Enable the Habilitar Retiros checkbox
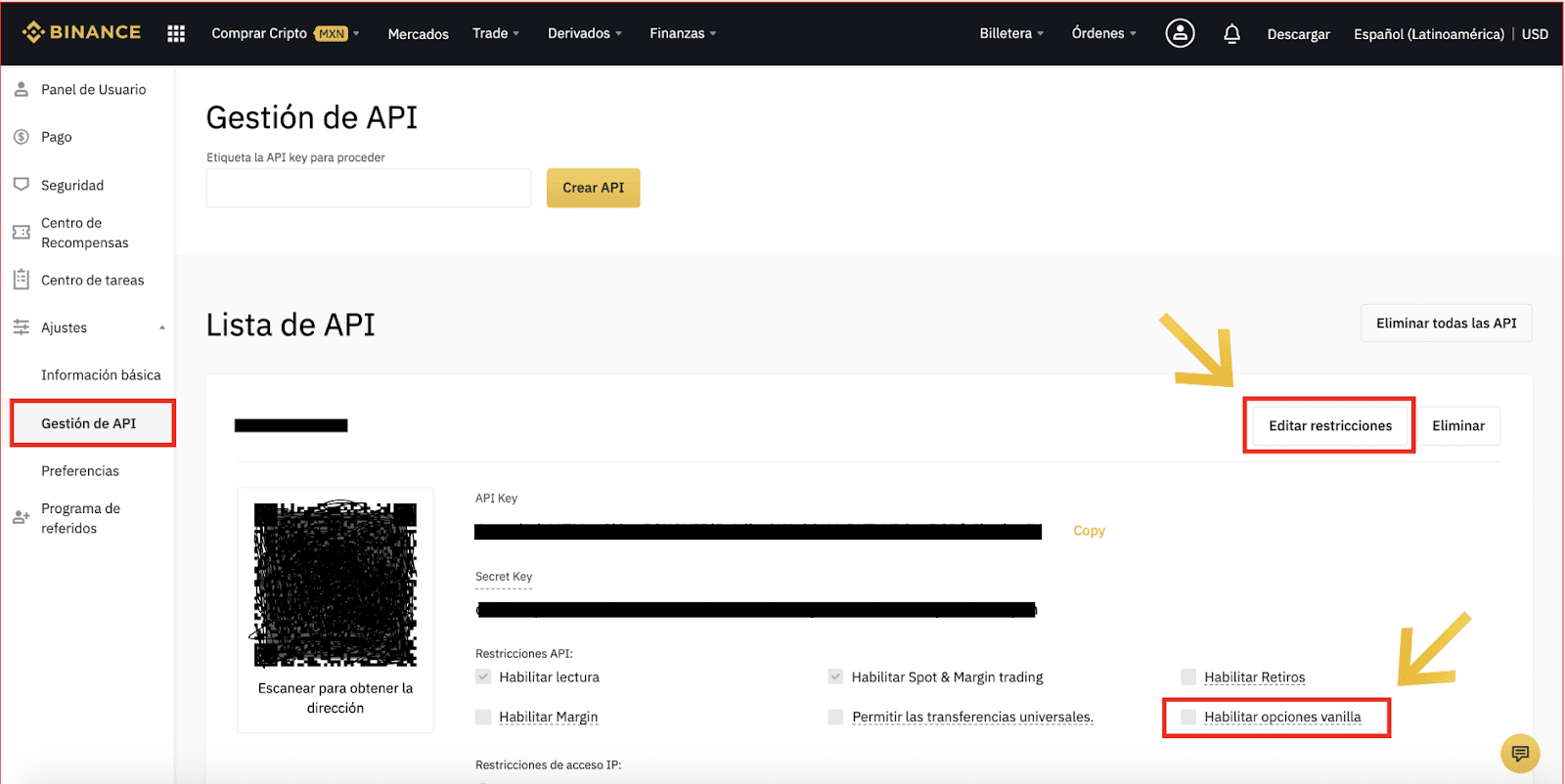1565x784 pixels. coord(1188,676)
